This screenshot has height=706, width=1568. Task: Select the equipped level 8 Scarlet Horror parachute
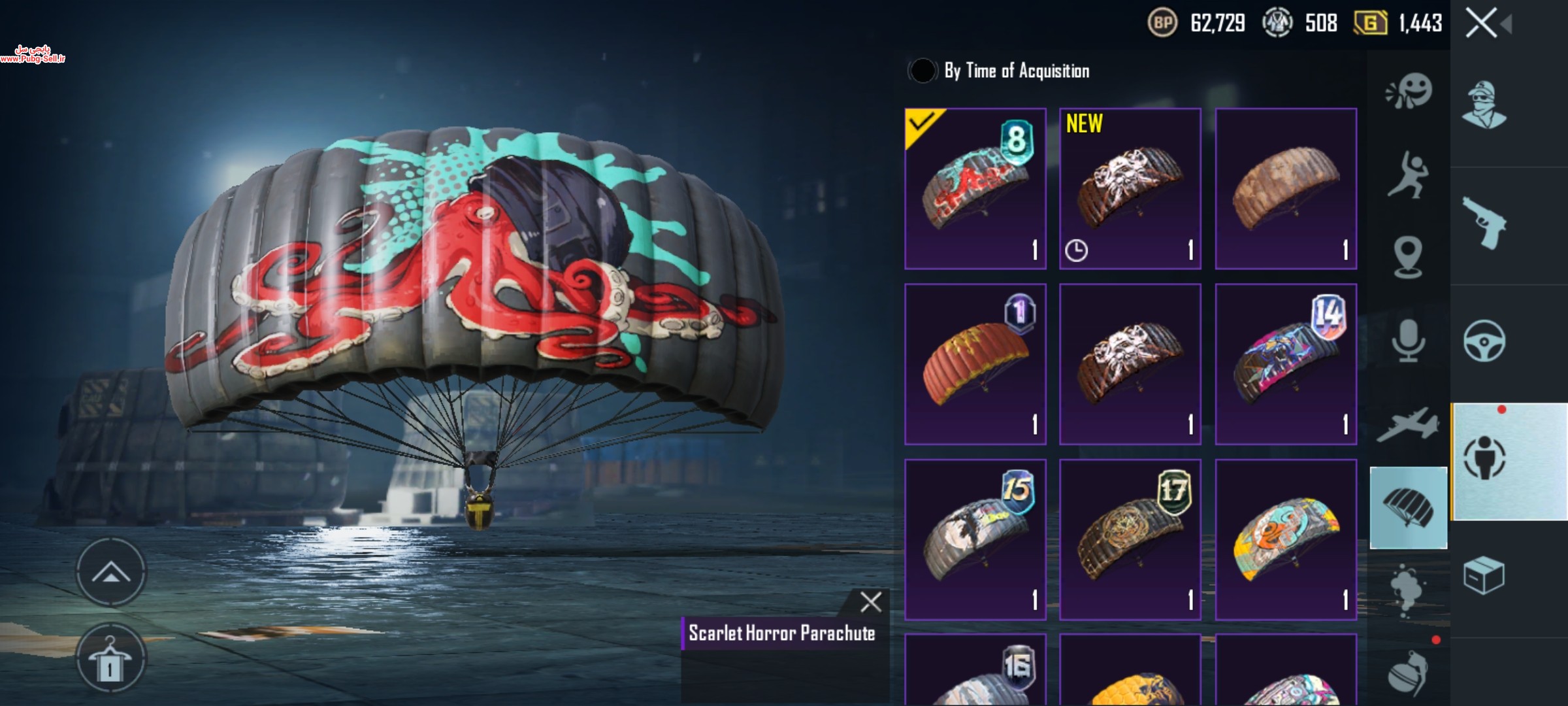pos(975,189)
